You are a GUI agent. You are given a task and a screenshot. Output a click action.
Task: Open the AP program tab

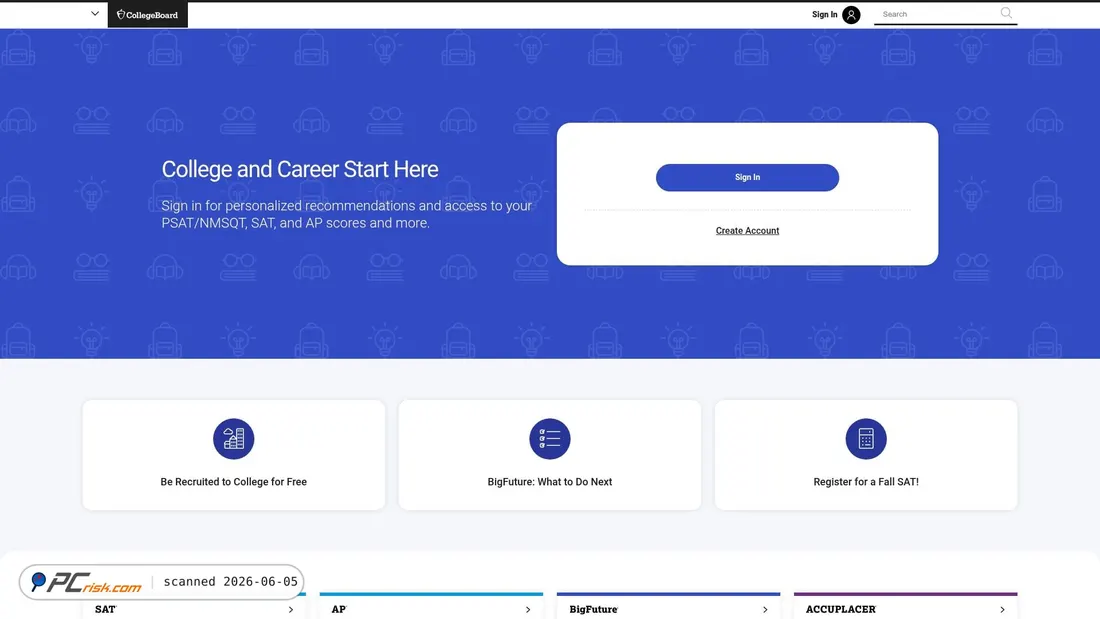431,608
